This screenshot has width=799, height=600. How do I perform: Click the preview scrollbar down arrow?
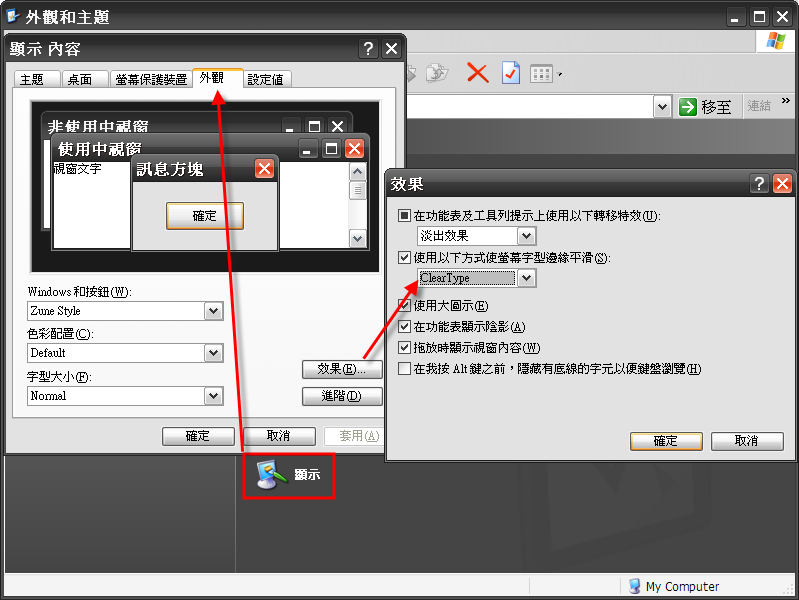[x=358, y=238]
